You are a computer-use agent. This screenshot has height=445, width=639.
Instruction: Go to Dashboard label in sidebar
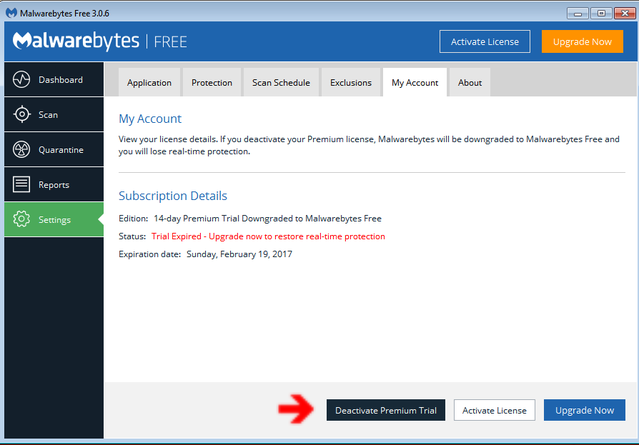(x=61, y=80)
